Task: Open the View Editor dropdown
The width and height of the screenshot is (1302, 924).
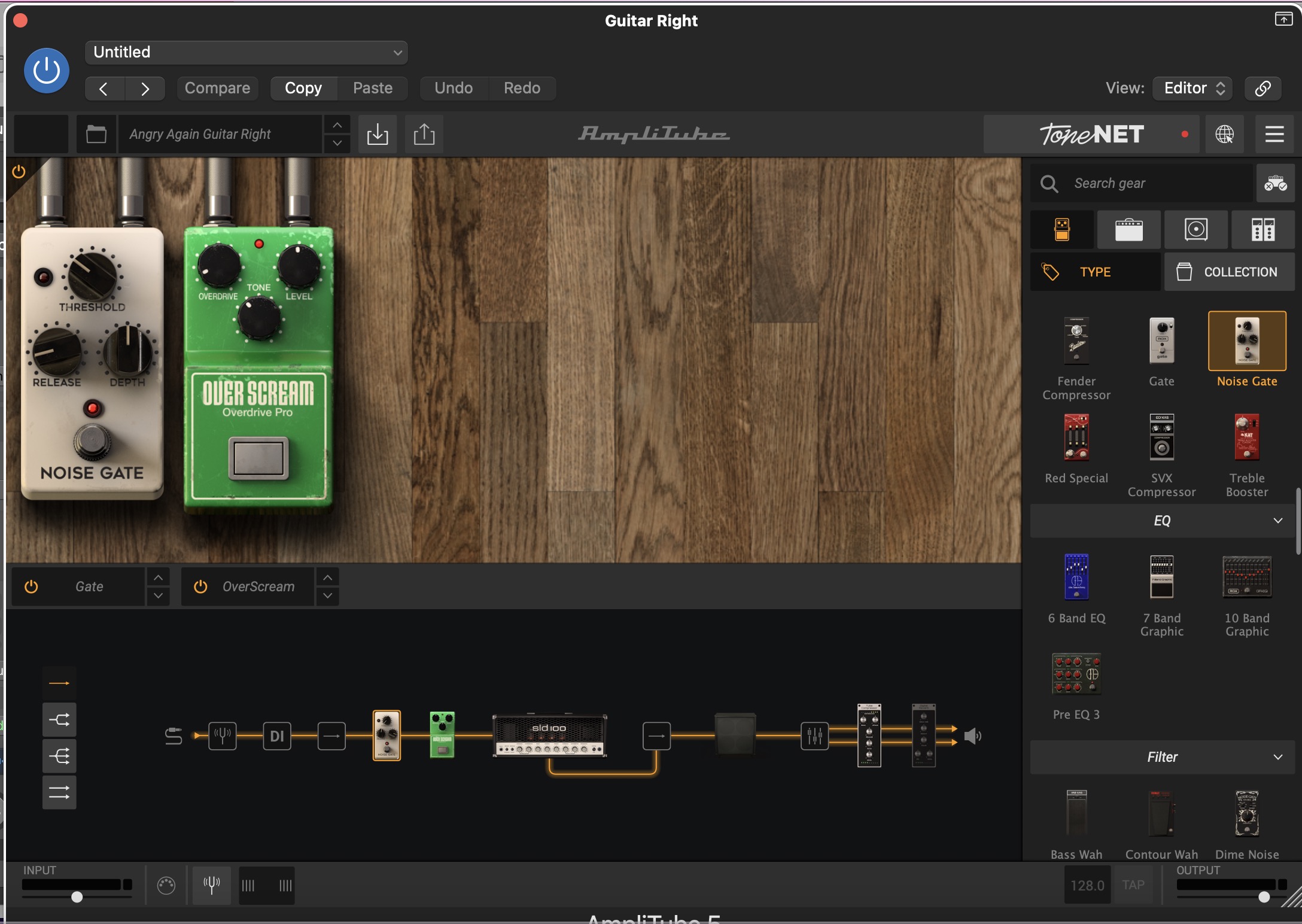Action: coord(1193,88)
